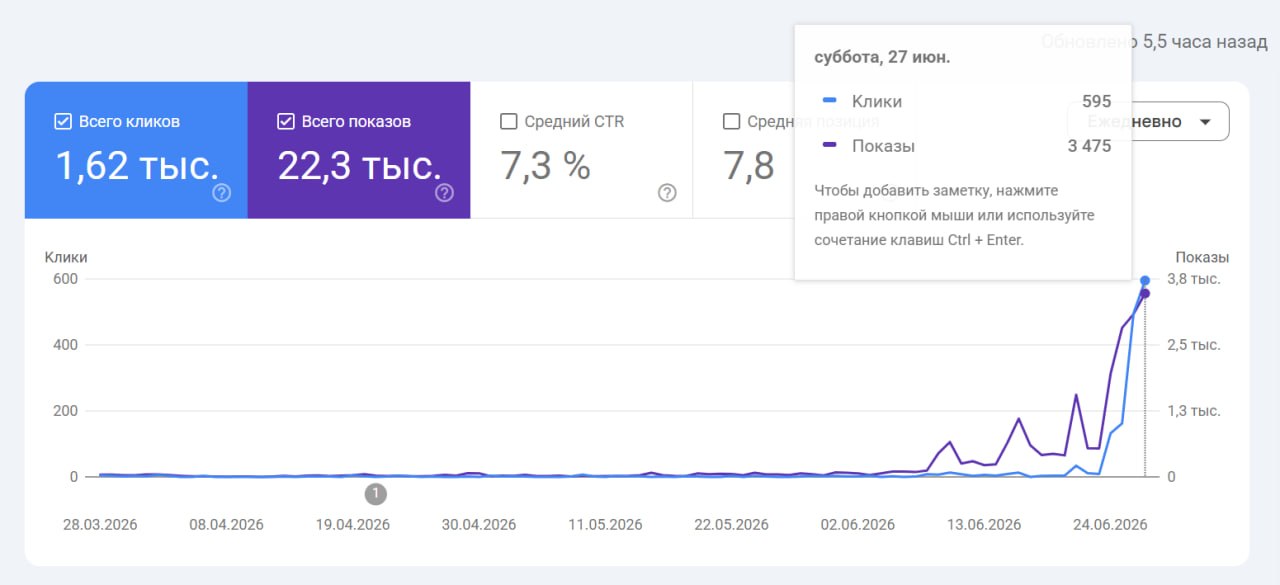Click the 19.04.2026 axis date label

point(352,525)
